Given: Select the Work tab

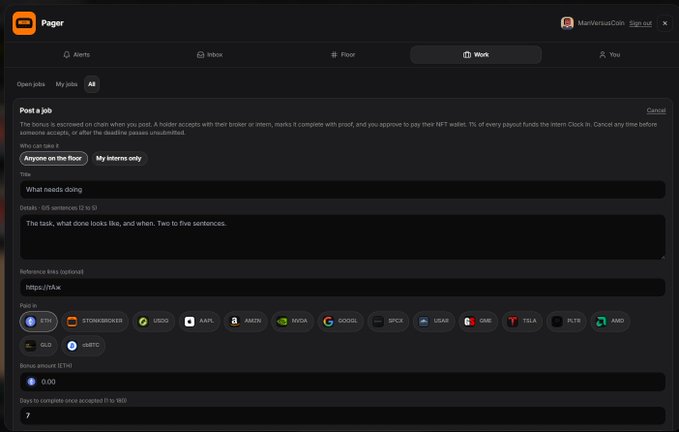Looking at the screenshot, I should coord(476,55).
